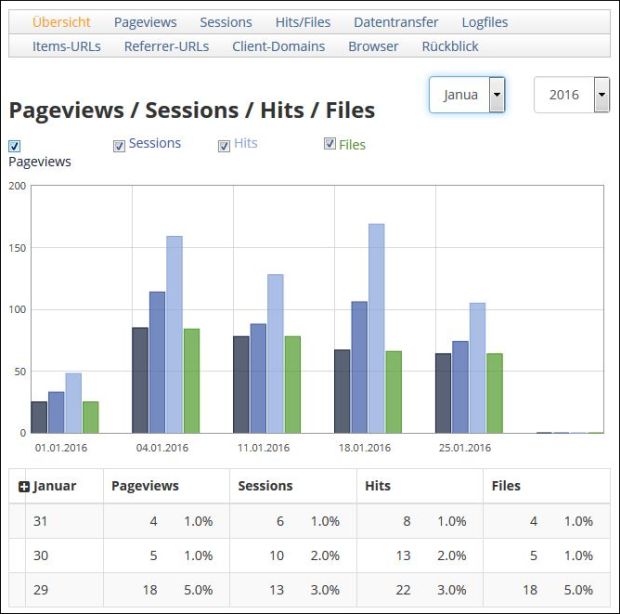Uncheck the Pageviews checkbox
Screen dimensions: 620x614
[14, 146]
